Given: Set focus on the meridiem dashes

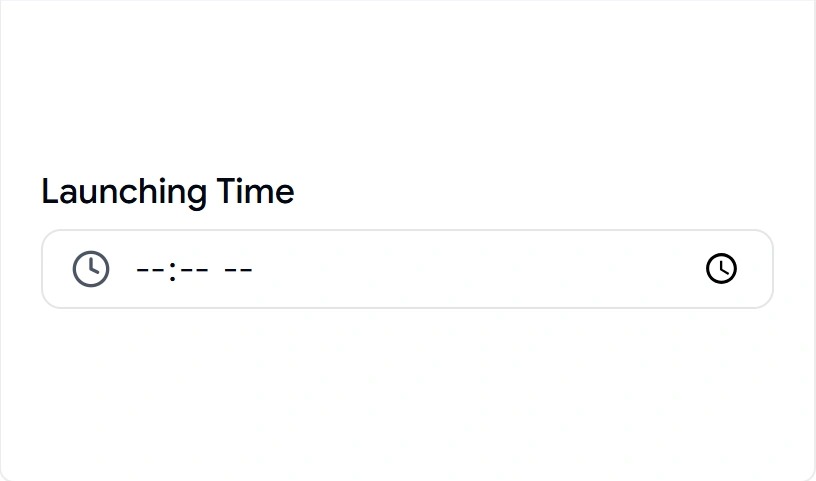Looking at the screenshot, I should 238,270.
